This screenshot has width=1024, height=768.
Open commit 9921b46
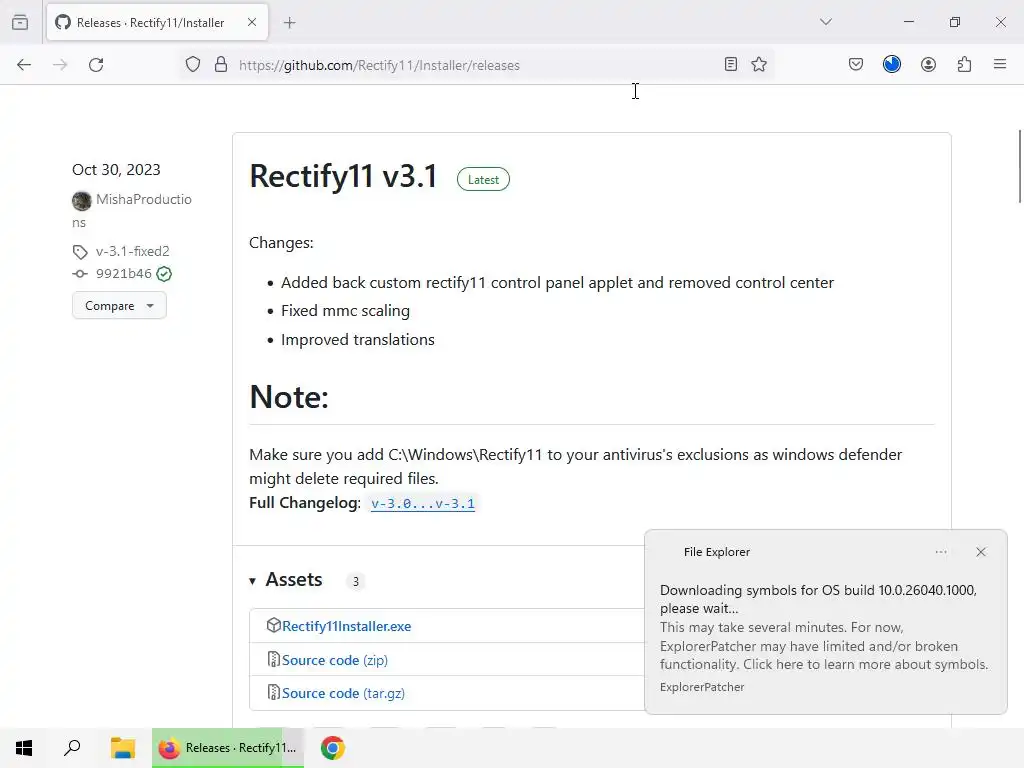click(123, 274)
